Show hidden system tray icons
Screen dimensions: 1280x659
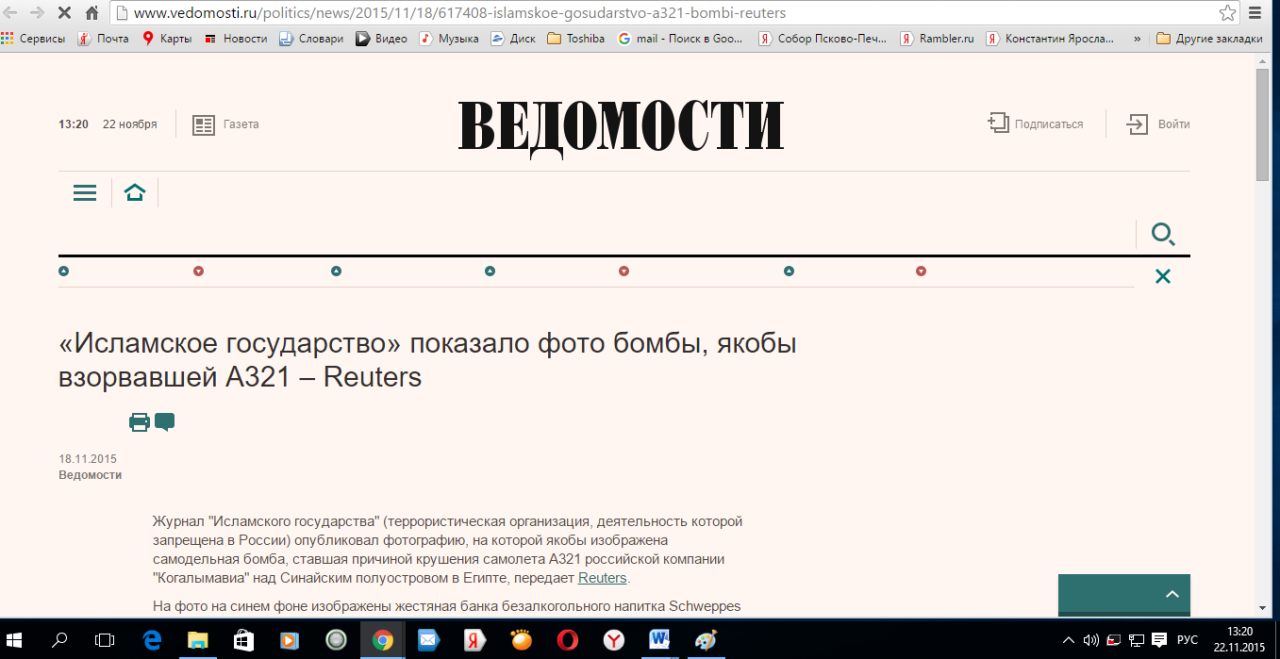click(1068, 640)
